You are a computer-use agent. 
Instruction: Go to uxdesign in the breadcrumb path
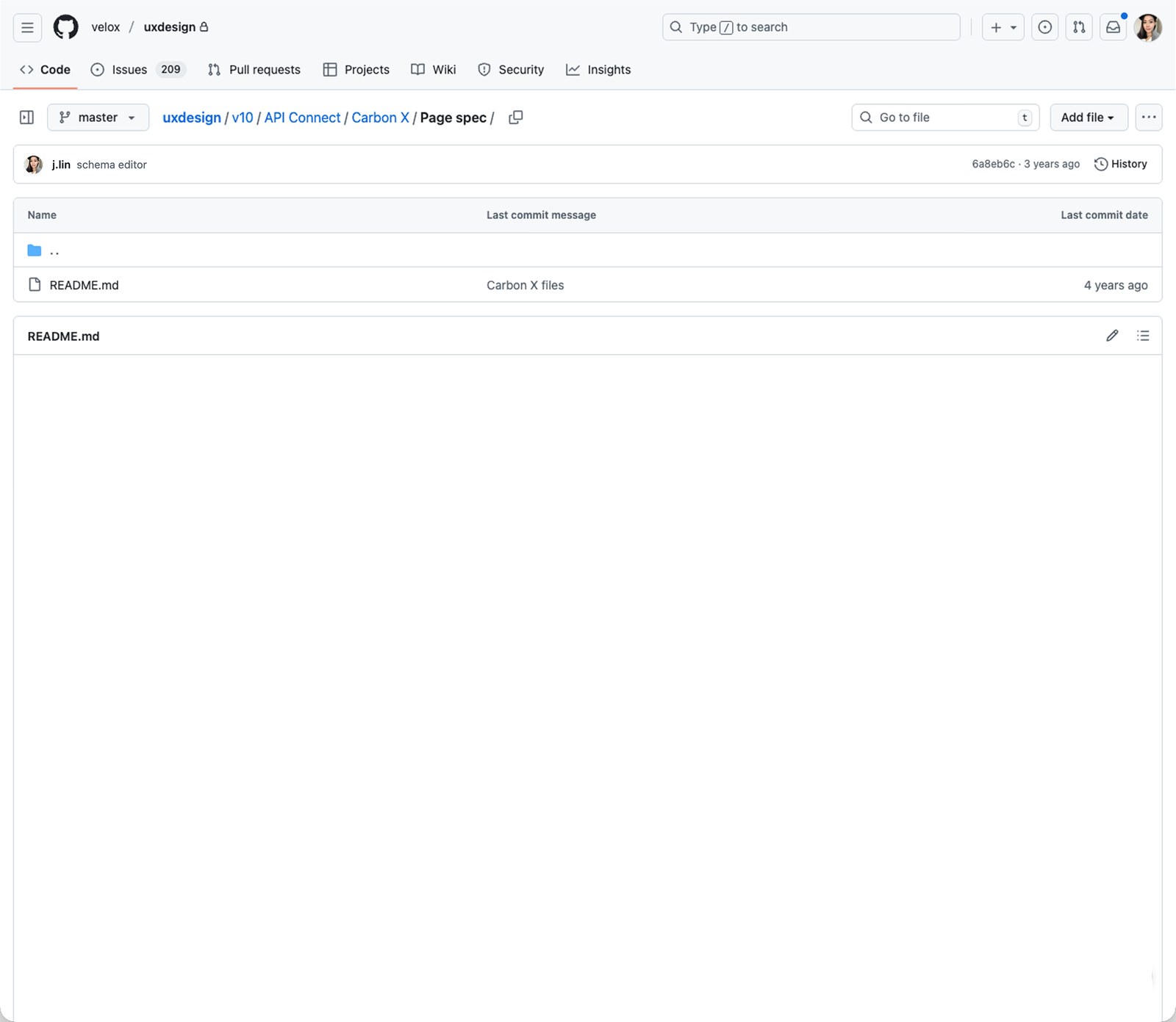coord(192,118)
